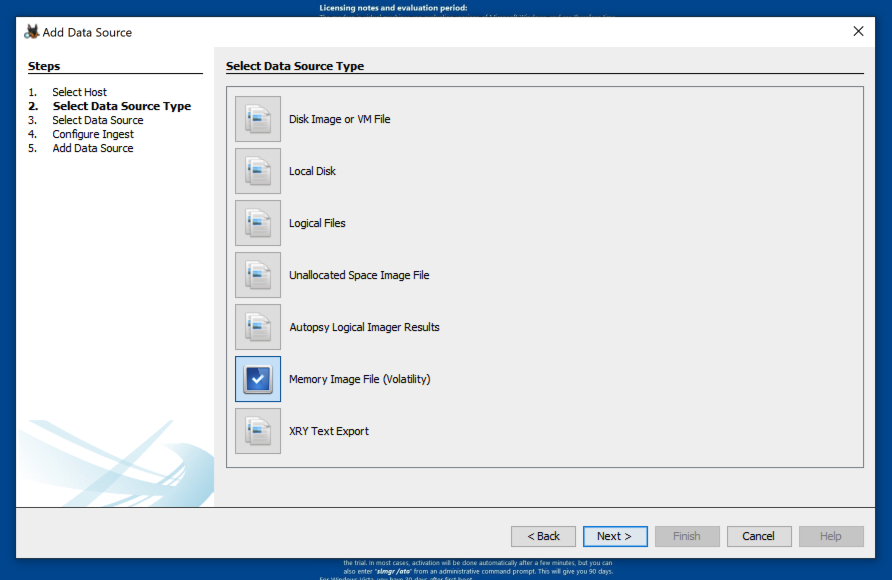
Task: Click the 'Select Data Source Type' panel heading
Action: pyautogui.click(x=295, y=66)
